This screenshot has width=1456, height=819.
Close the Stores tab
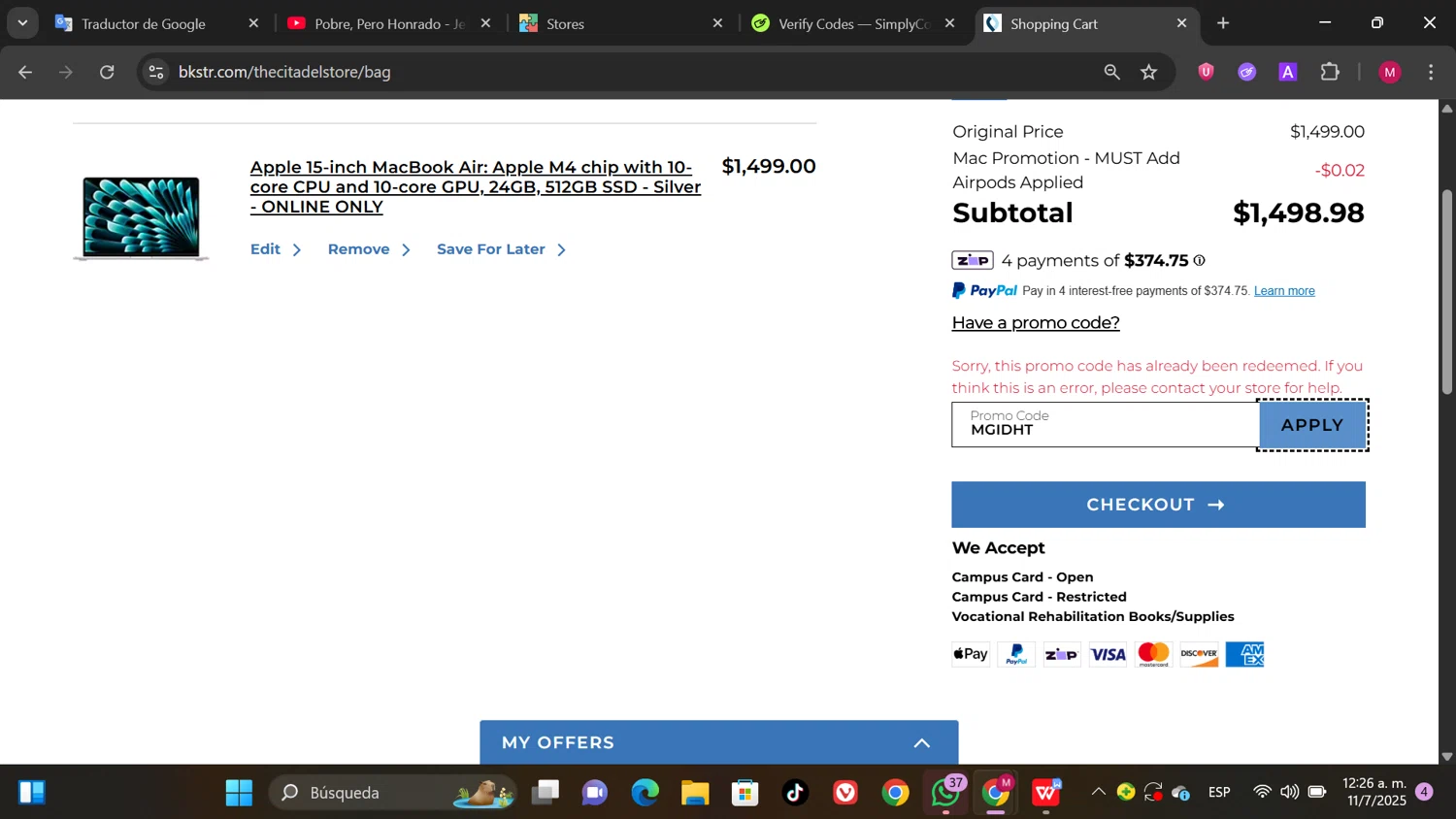[717, 23]
